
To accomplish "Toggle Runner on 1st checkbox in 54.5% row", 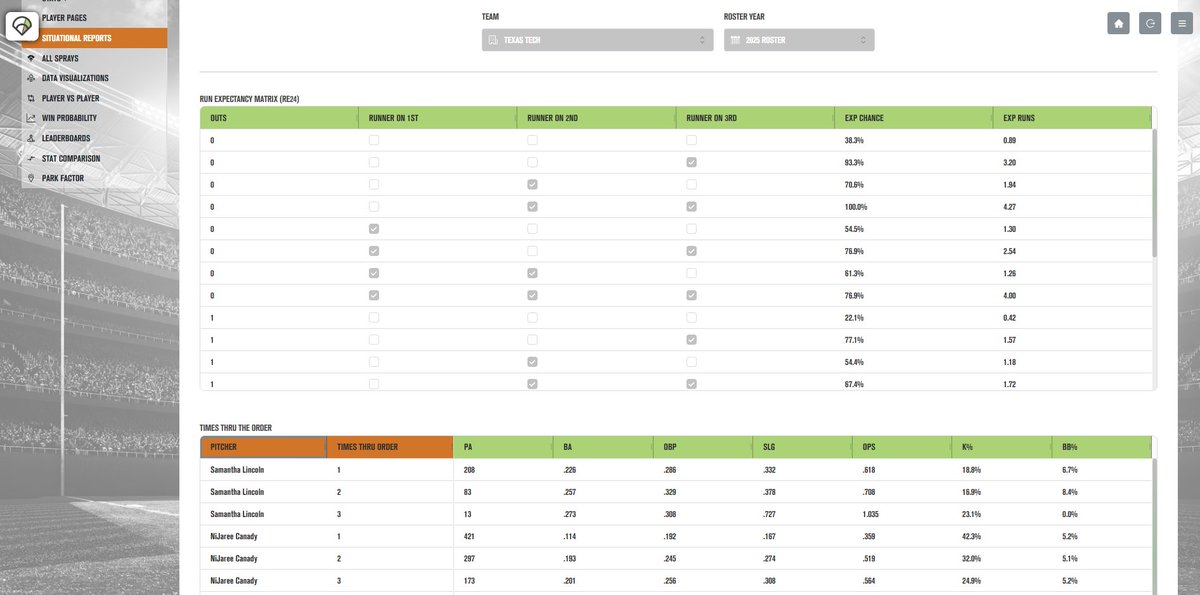I will [x=373, y=228].
